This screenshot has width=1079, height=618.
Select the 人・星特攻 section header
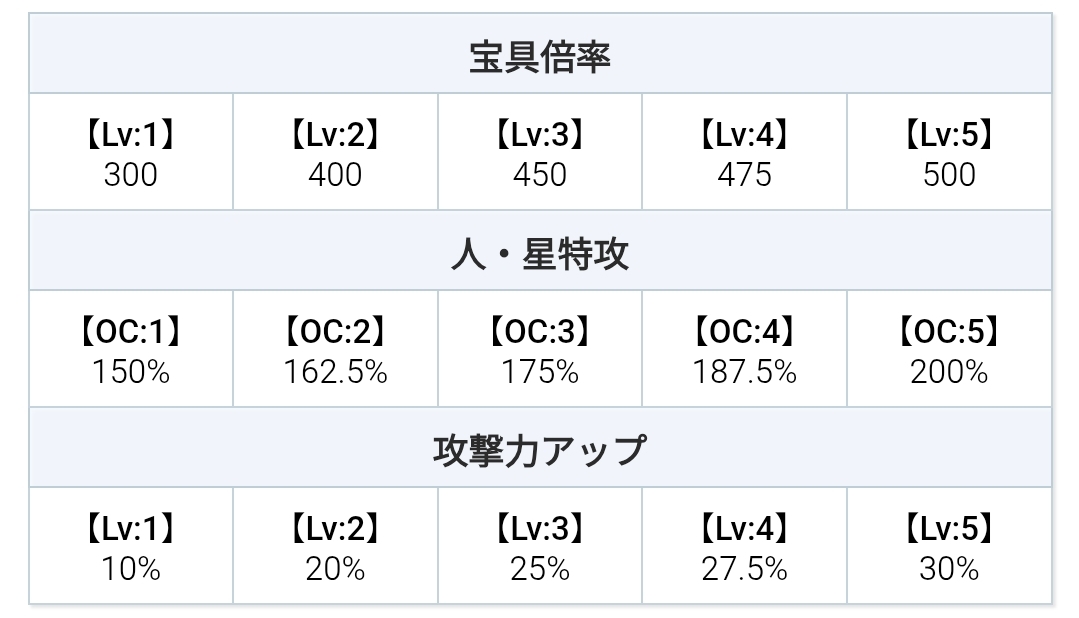coord(540,253)
